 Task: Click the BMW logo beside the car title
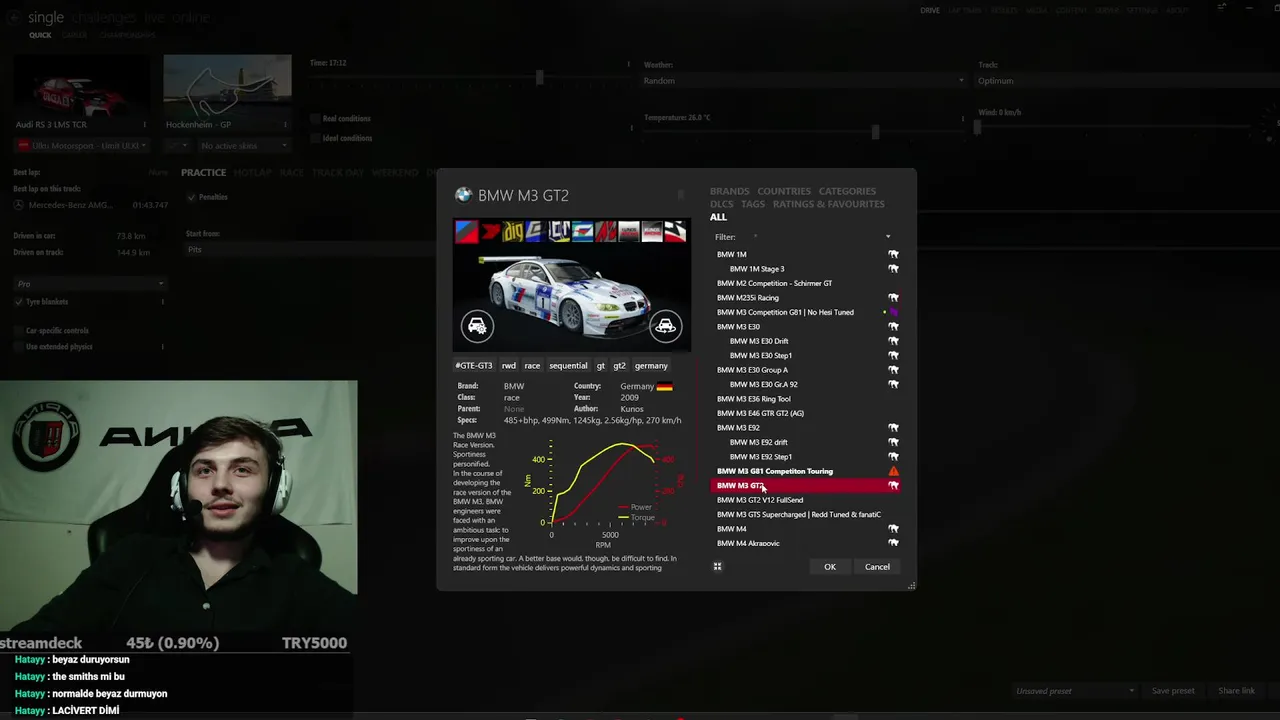[x=463, y=195]
